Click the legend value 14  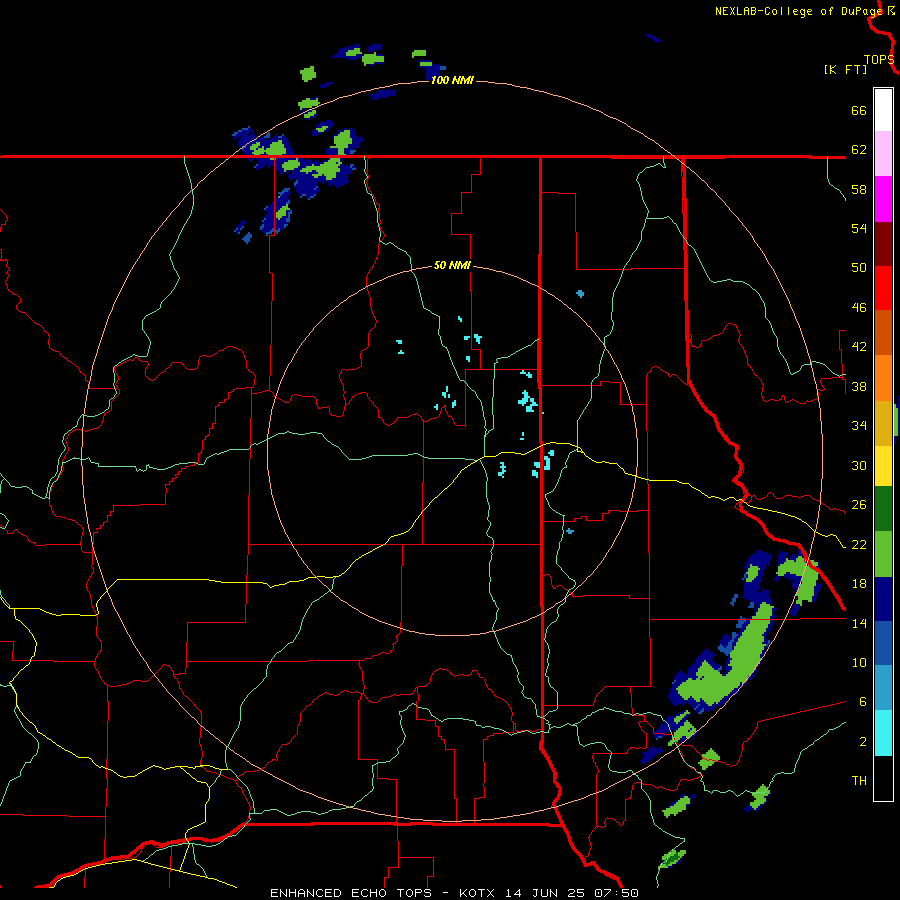(x=859, y=623)
